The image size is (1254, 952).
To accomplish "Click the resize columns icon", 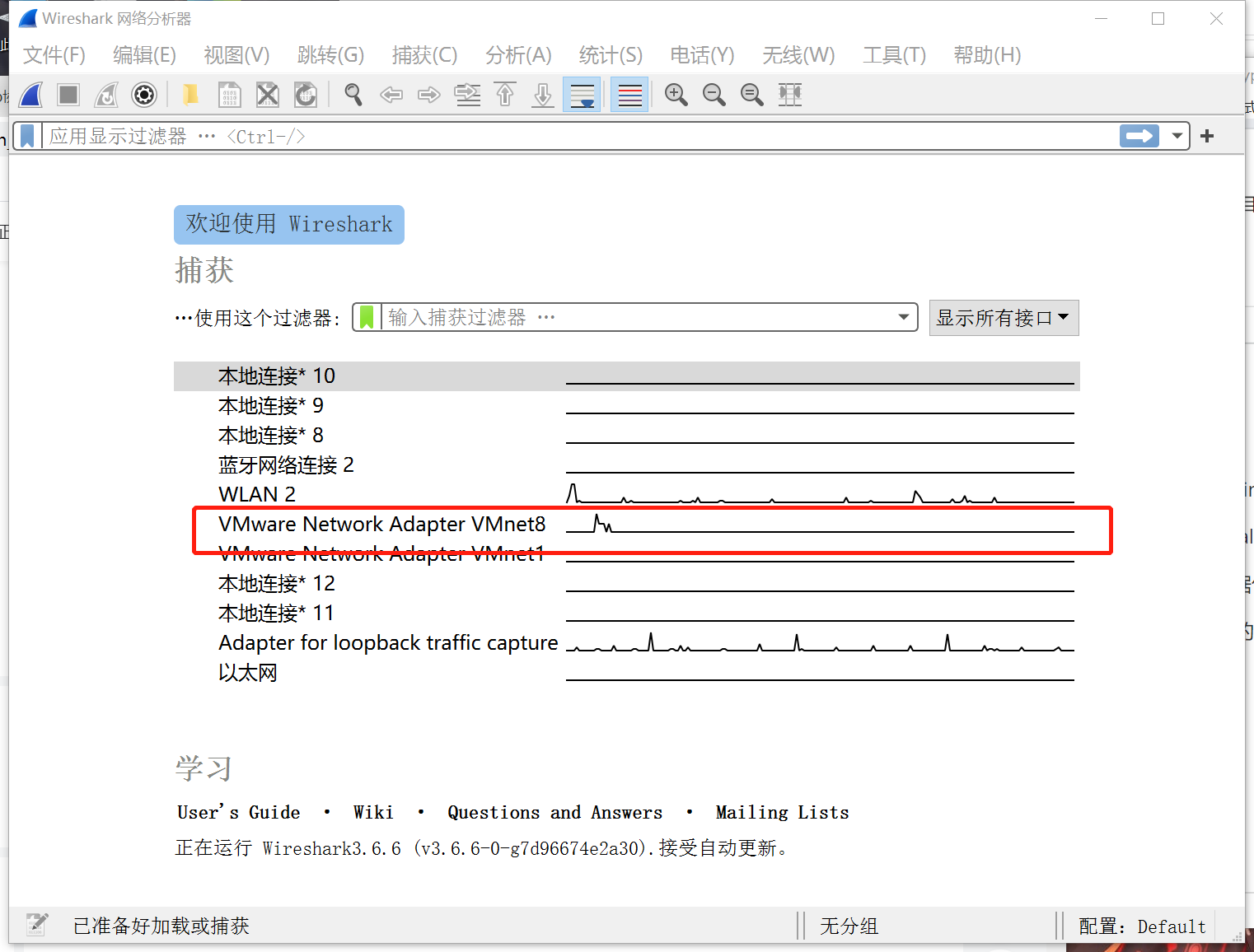I will click(x=790, y=96).
